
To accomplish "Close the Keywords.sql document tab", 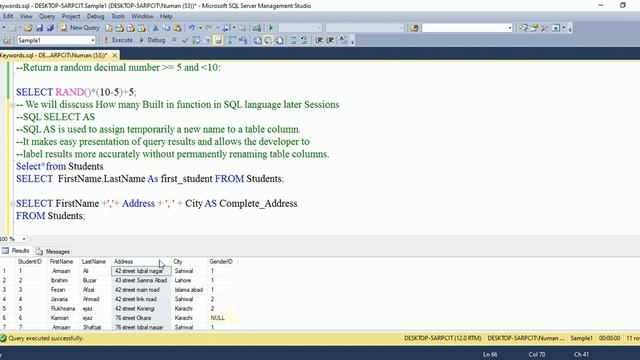I will 115,55.
